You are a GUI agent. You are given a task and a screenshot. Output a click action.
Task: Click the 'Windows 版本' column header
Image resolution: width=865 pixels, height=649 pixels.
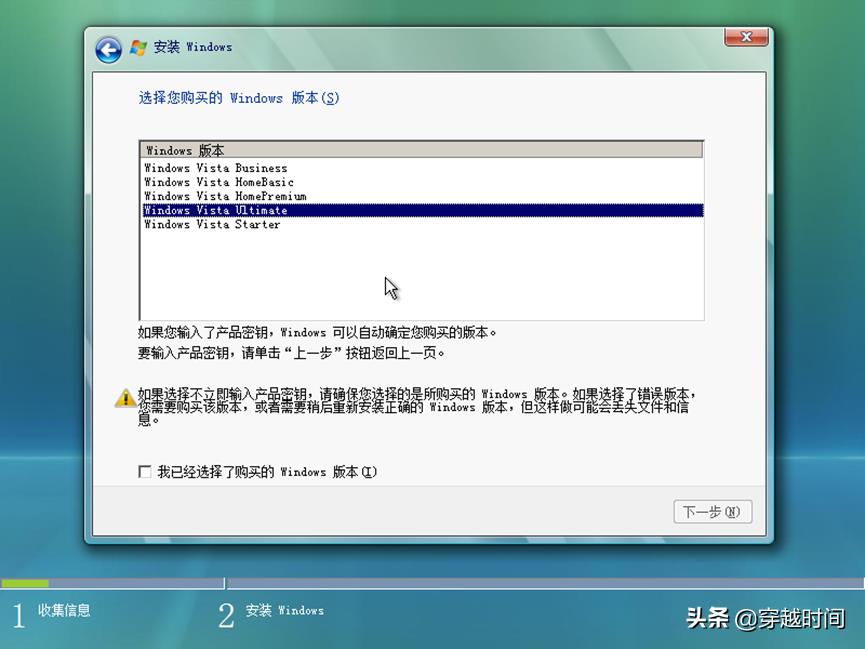(x=422, y=150)
